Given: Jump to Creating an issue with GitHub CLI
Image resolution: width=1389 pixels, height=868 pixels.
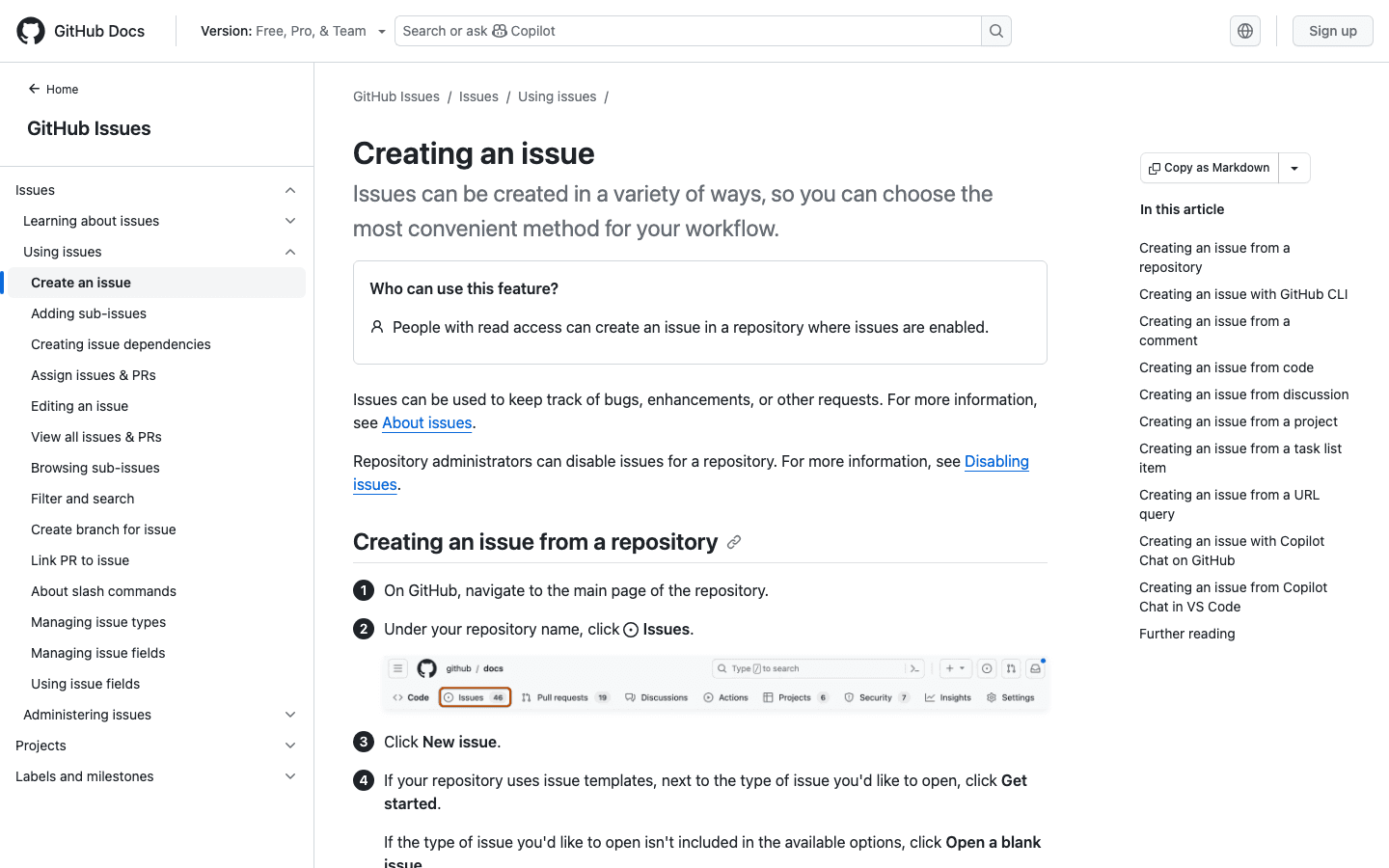Looking at the screenshot, I should click(1243, 293).
